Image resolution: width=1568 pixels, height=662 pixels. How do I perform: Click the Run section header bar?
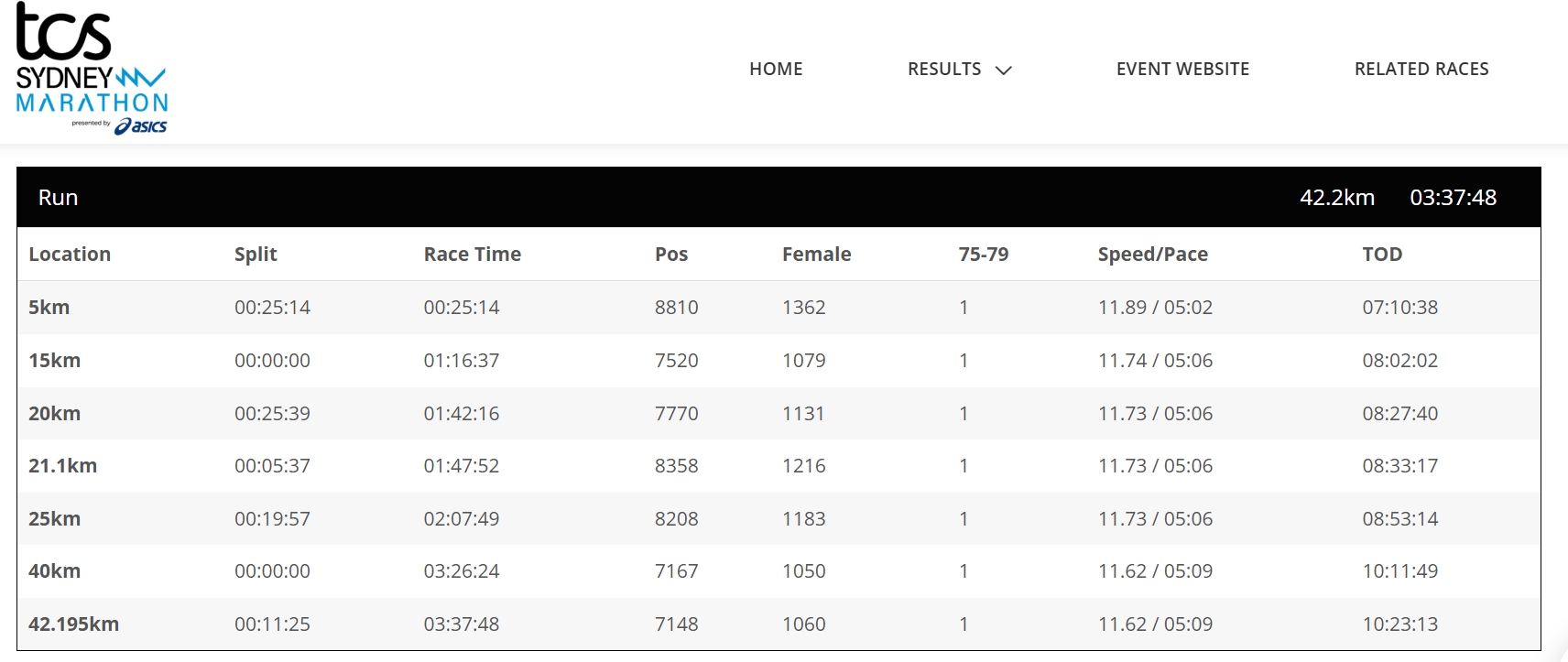pyautogui.click(x=779, y=197)
